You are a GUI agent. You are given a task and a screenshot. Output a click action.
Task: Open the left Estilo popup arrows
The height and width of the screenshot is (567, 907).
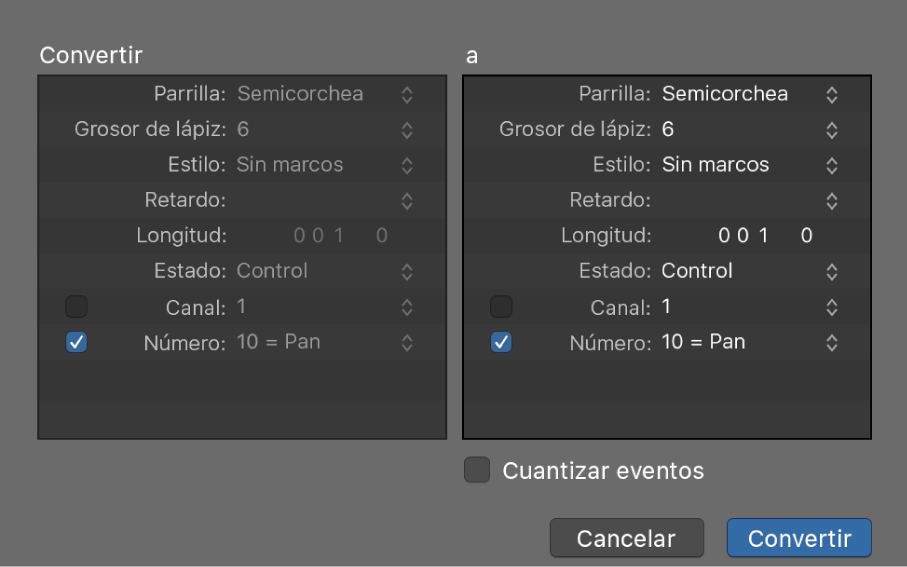click(x=407, y=165)
